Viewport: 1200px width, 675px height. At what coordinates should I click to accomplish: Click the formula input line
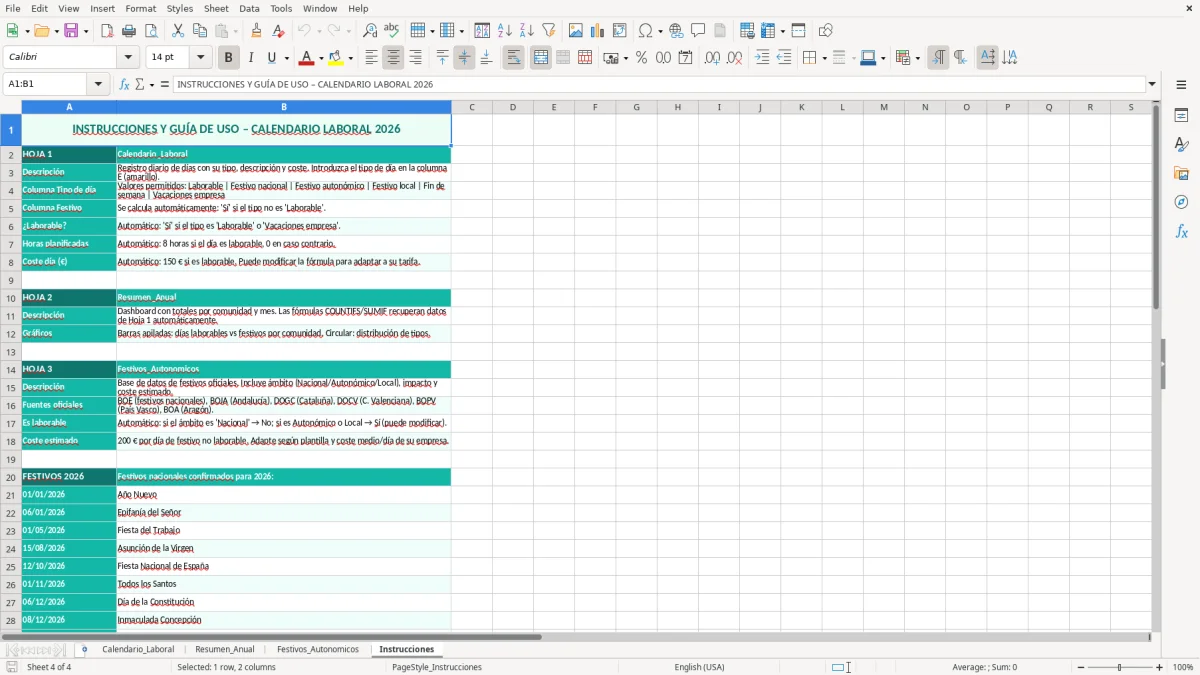pyautogui.click(x=658, y=84)
